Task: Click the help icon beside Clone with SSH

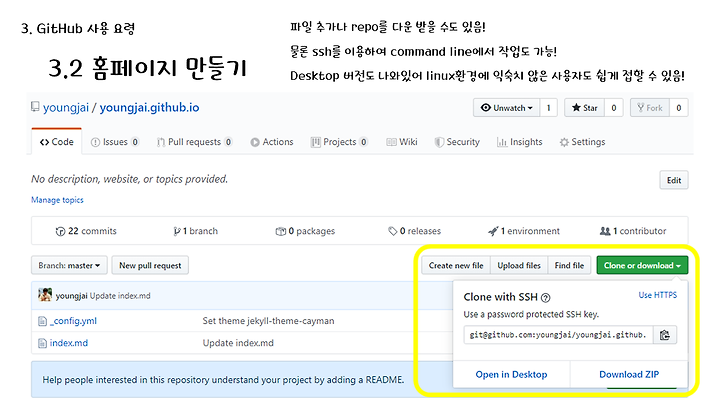Action: [546, 298]
